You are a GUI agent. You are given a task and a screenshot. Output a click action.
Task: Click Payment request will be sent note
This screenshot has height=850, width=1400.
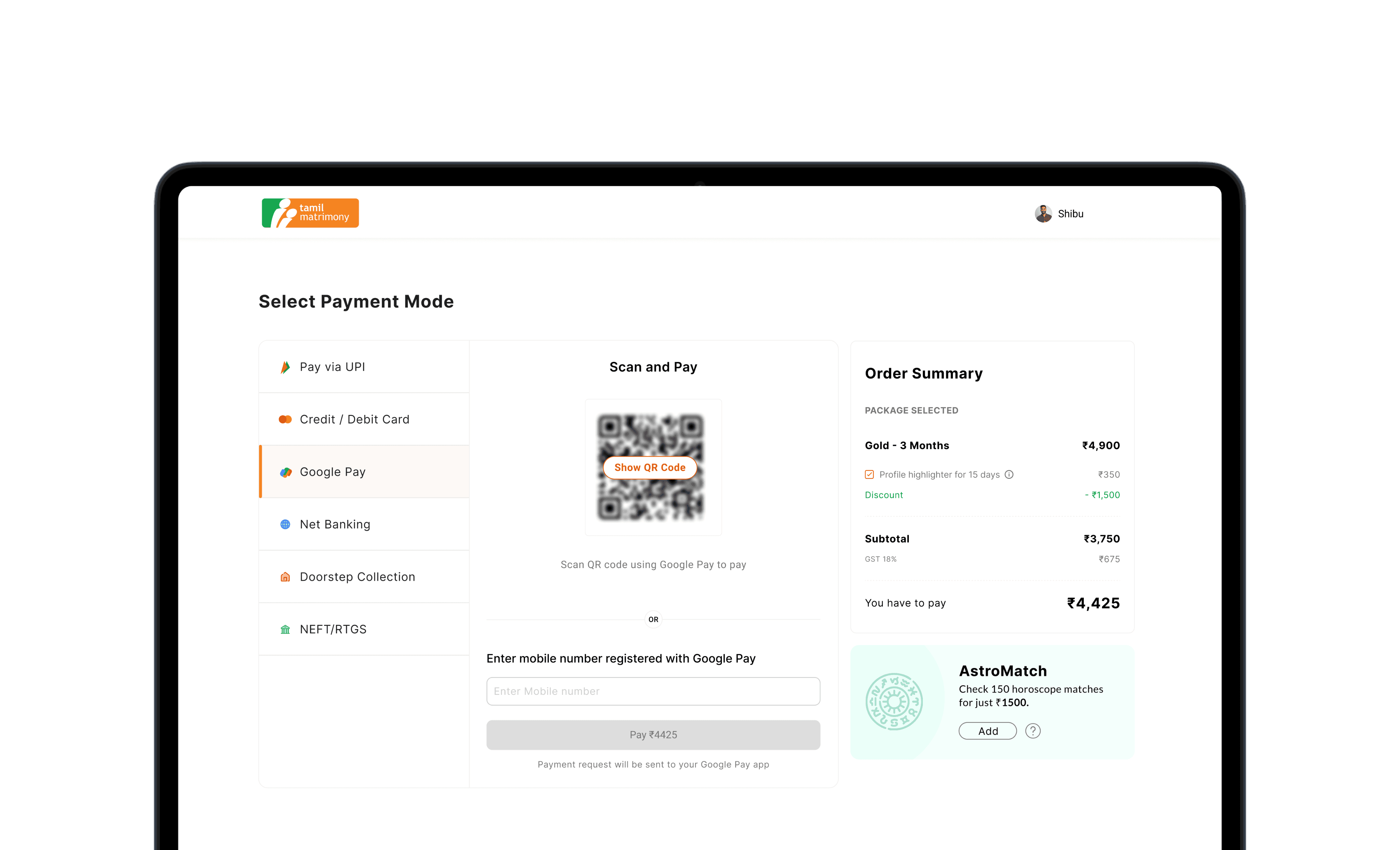654,765
